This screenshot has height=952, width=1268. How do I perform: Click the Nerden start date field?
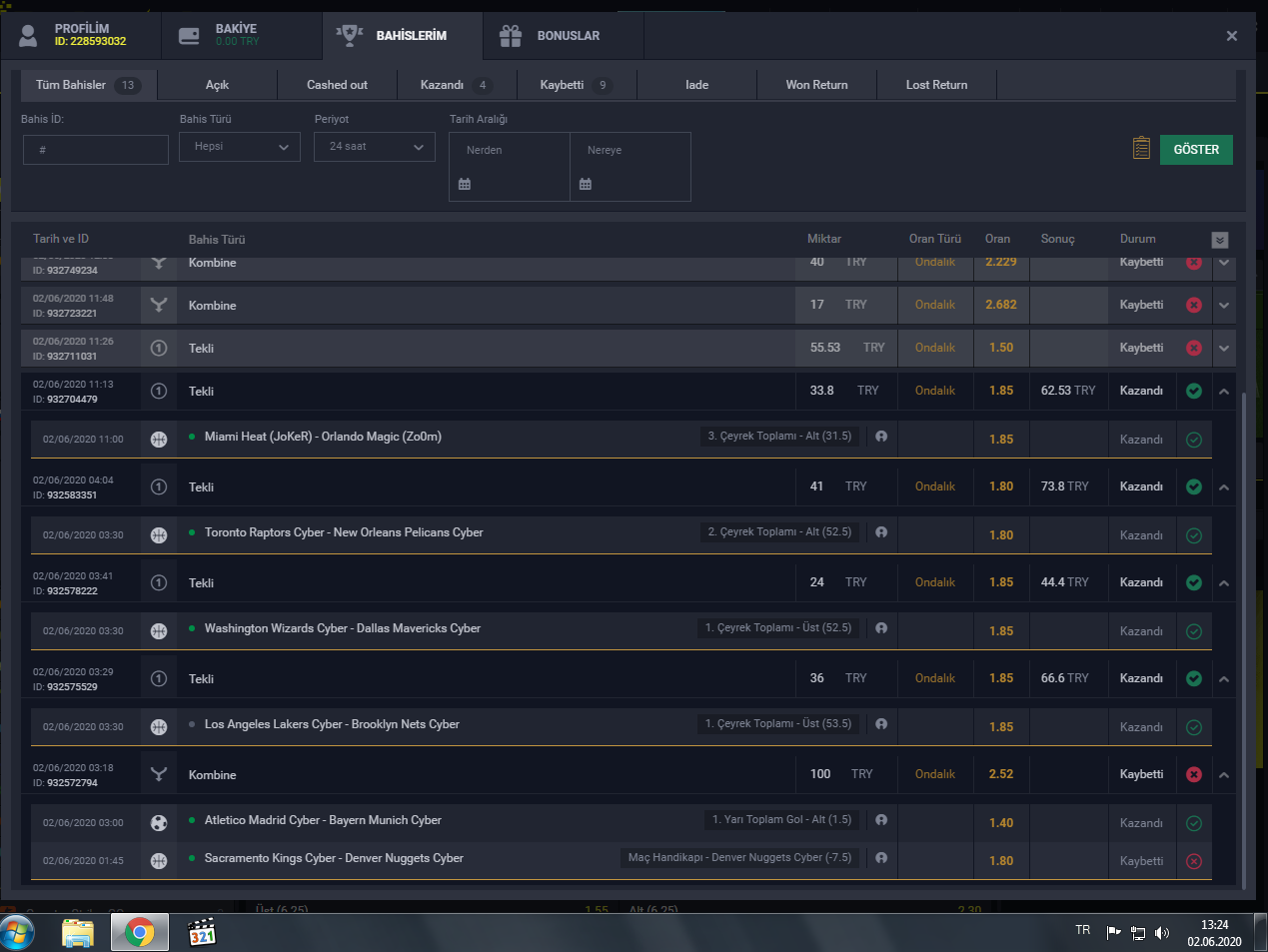pos(510,167)
